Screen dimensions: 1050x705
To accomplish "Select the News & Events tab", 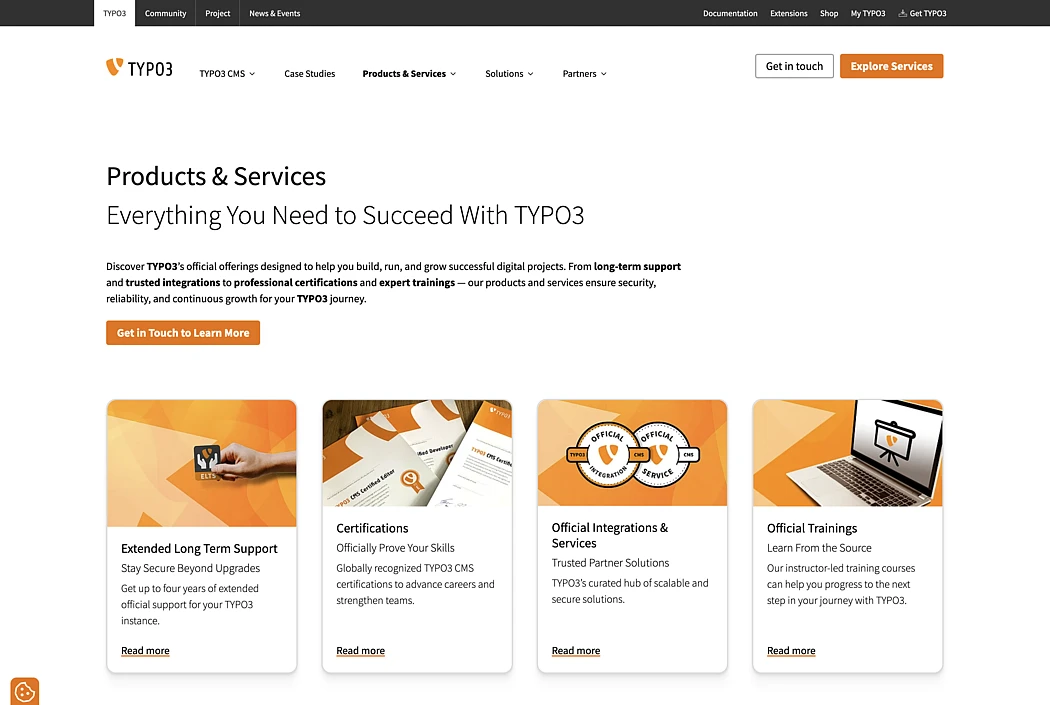I will 275,13.
